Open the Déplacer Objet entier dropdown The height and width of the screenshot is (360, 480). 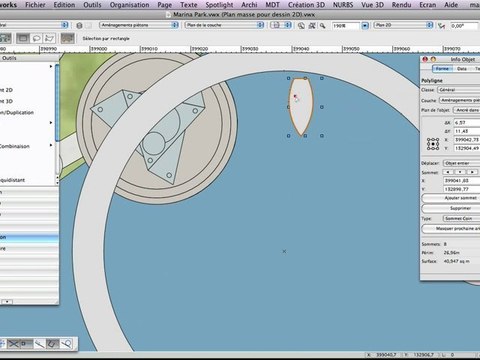pos(461,163)
